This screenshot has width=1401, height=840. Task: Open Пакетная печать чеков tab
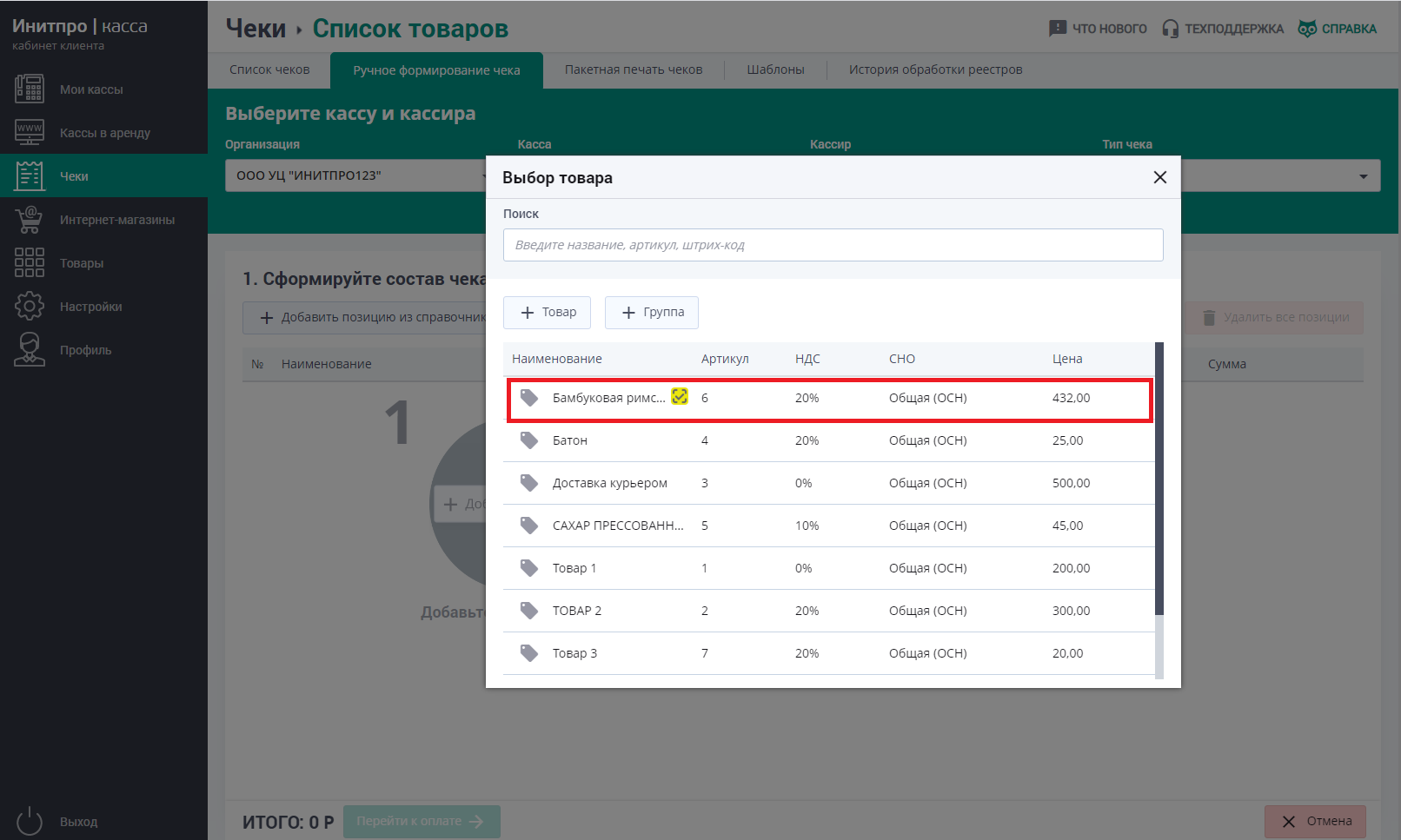(x=634, y=69)
